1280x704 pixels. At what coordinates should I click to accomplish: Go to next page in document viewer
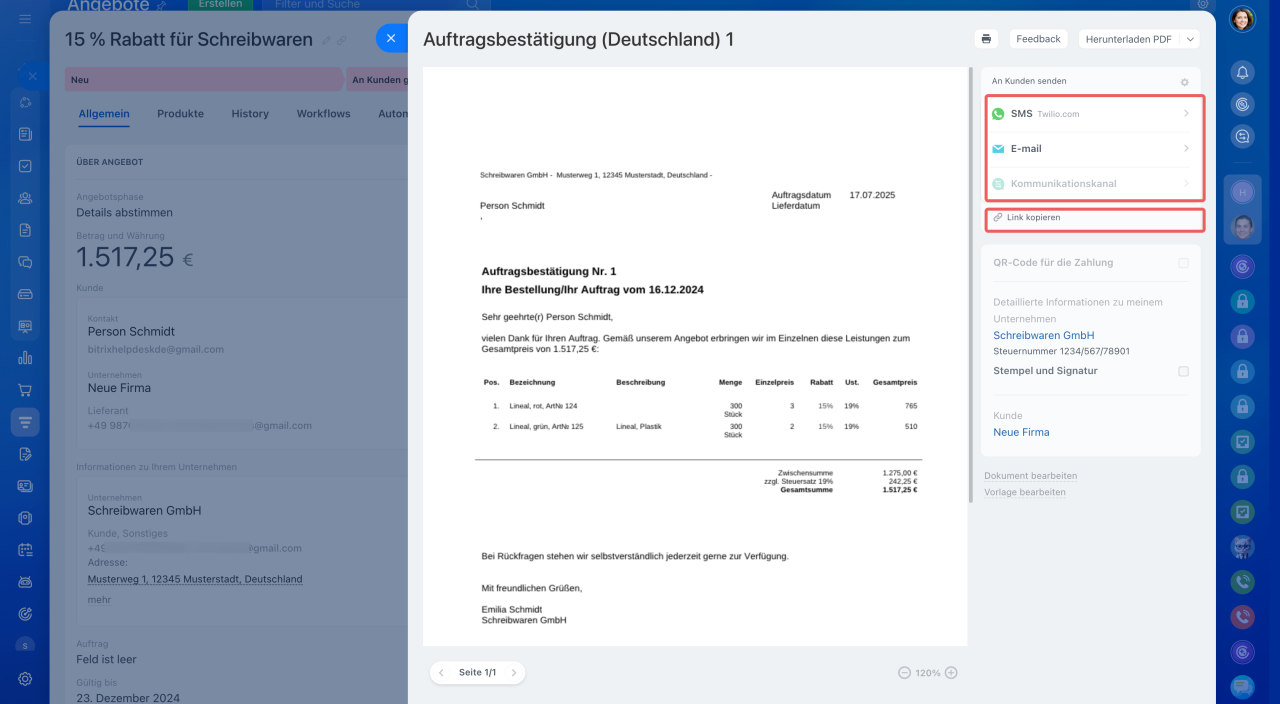pos(514,673)
